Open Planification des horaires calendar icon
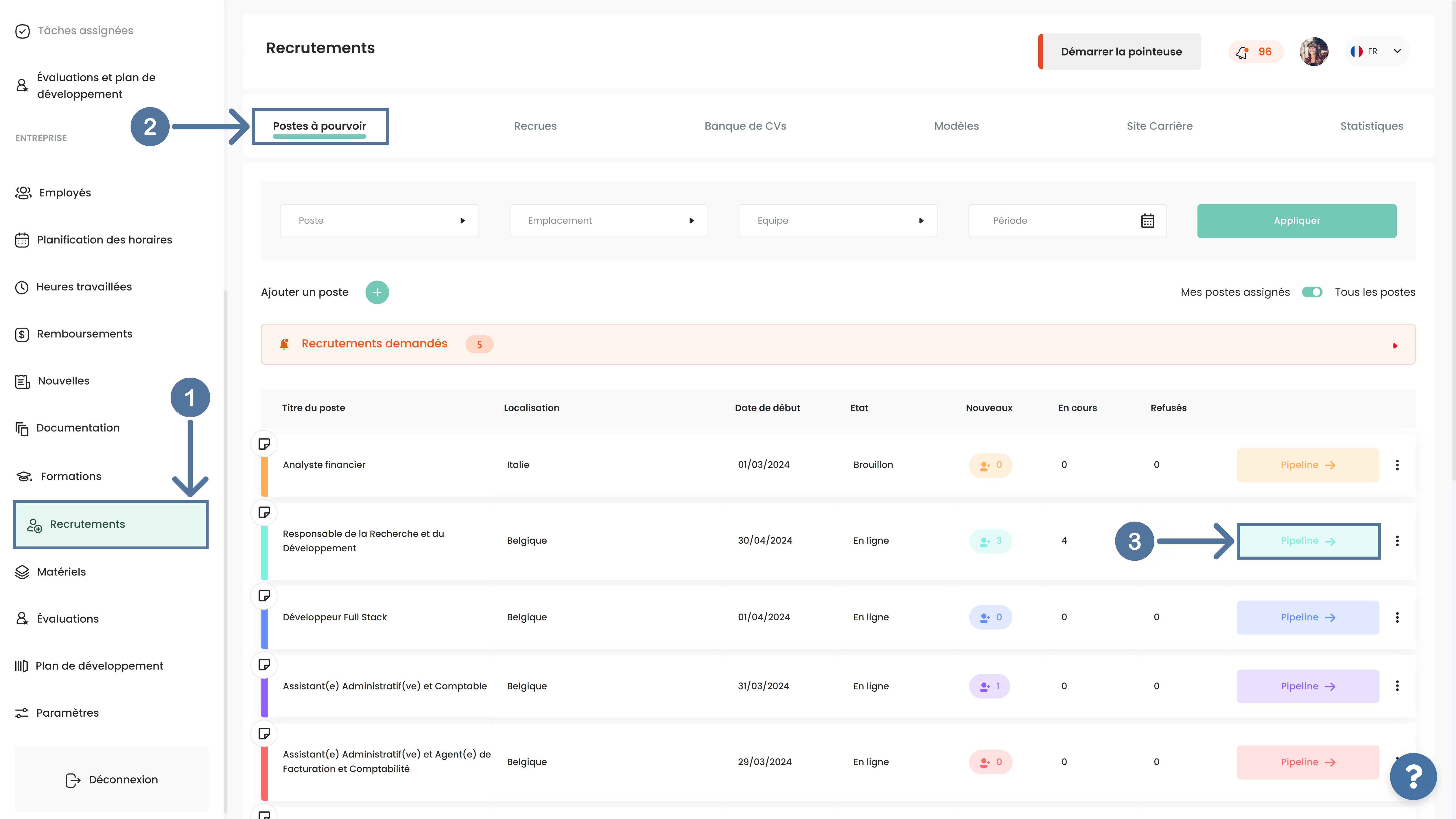 coord(22,240)
